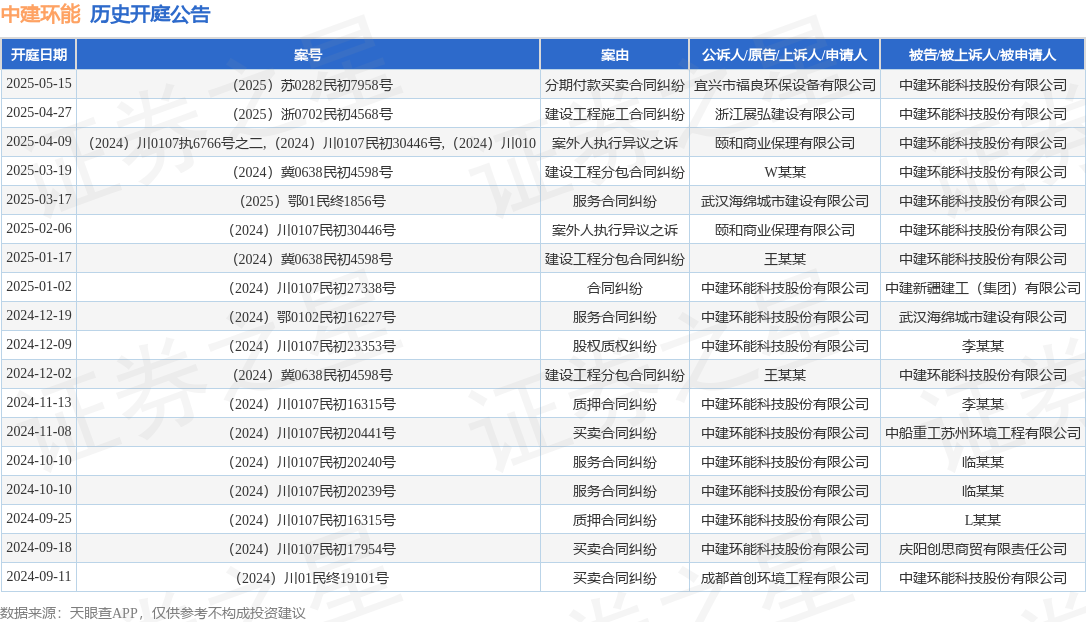Select the 开庭日期 column header

(39, 55)
